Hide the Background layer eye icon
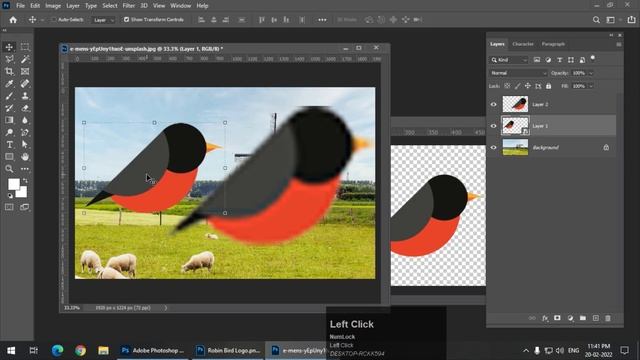This screenshot has height=360, width=640. pyautogui.click(x=493, y=147)
